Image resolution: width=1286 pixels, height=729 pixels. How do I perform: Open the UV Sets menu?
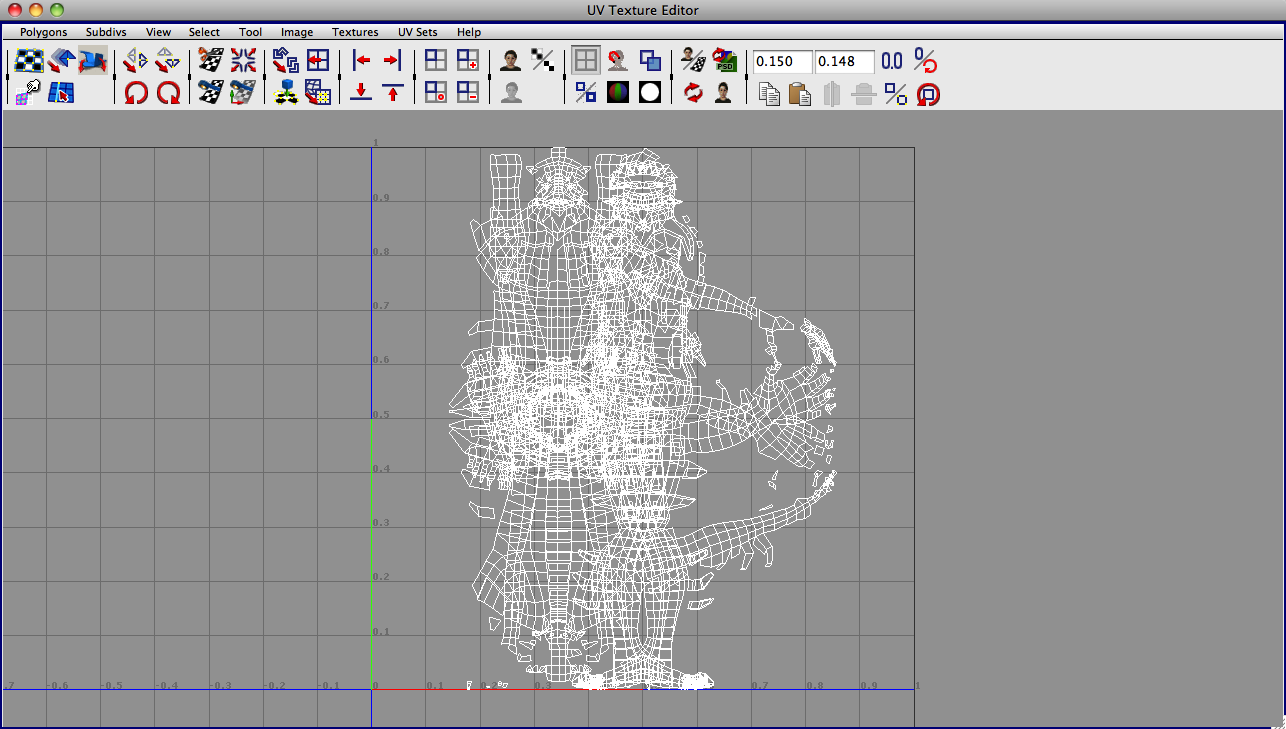coord(417,31)
